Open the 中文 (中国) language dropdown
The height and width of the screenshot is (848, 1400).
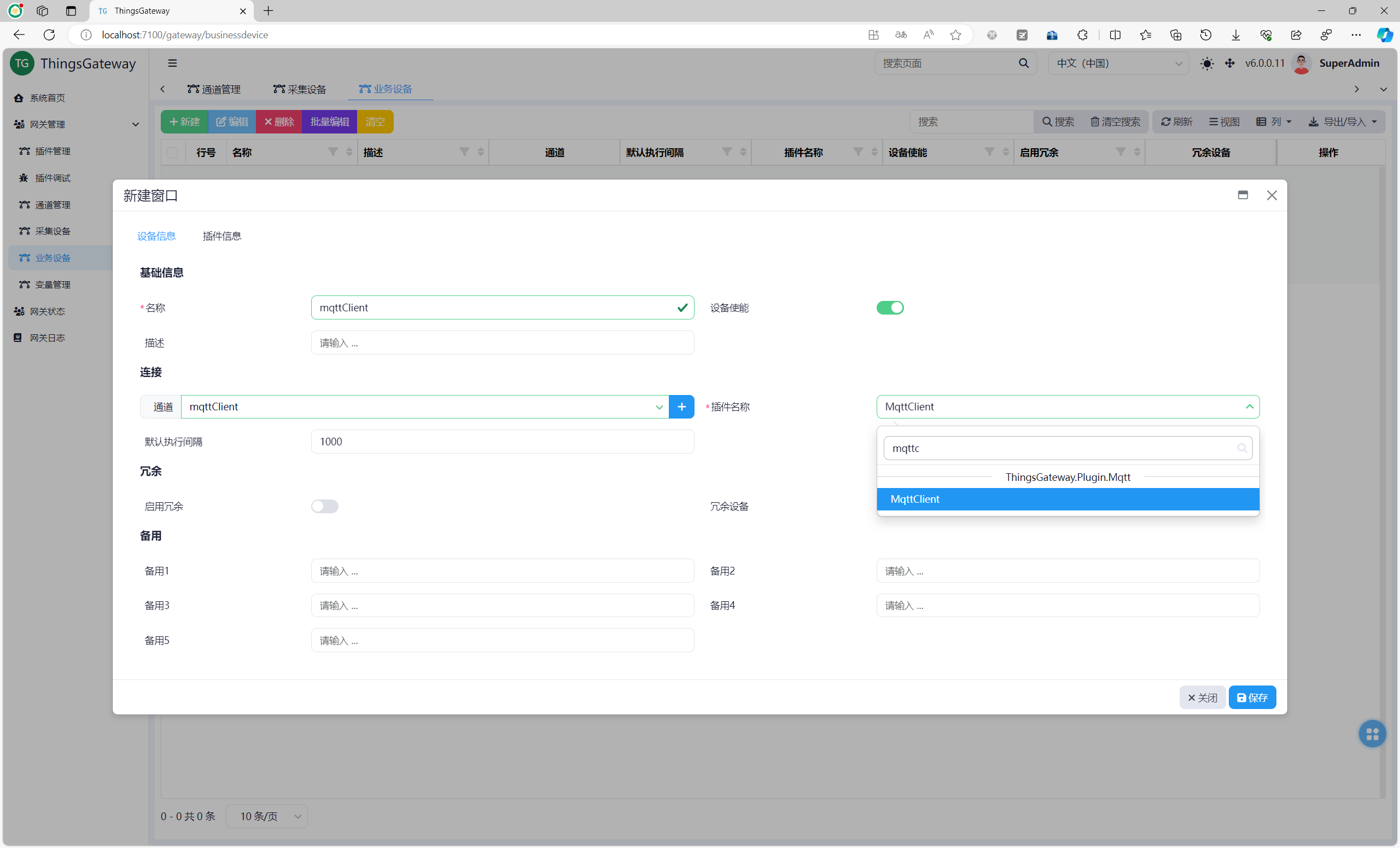pyautogui.click(x=1118, y=63)
